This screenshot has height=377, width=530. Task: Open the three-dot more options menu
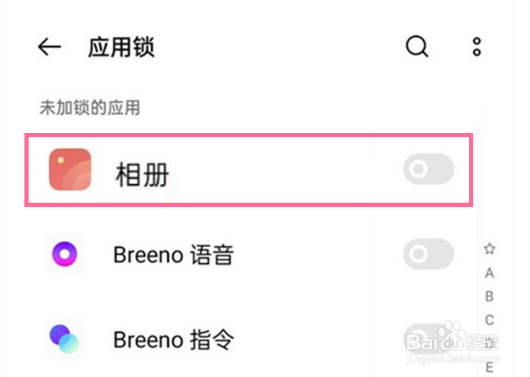pyautogui.click(x=477, y=47)
